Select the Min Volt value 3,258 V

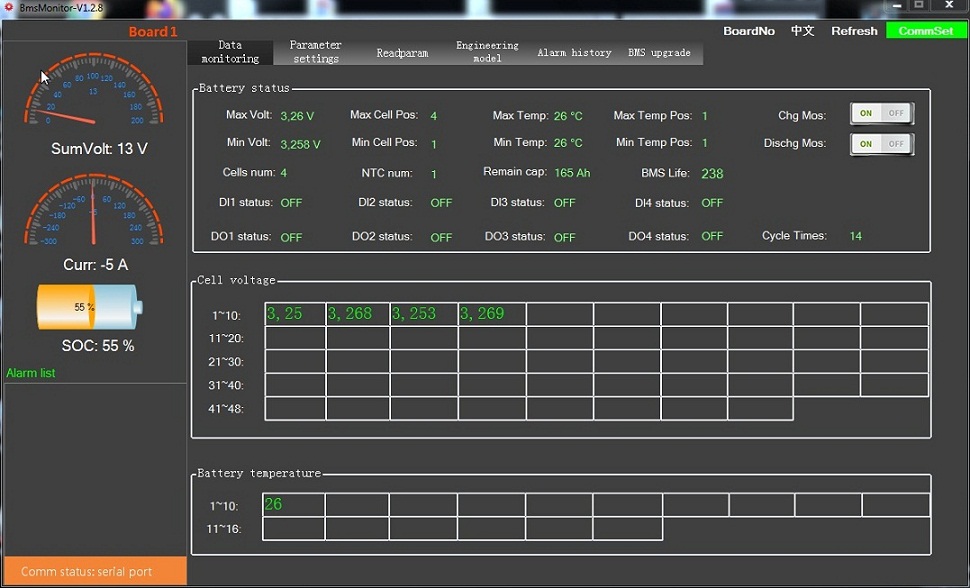[x=300, y=144]
